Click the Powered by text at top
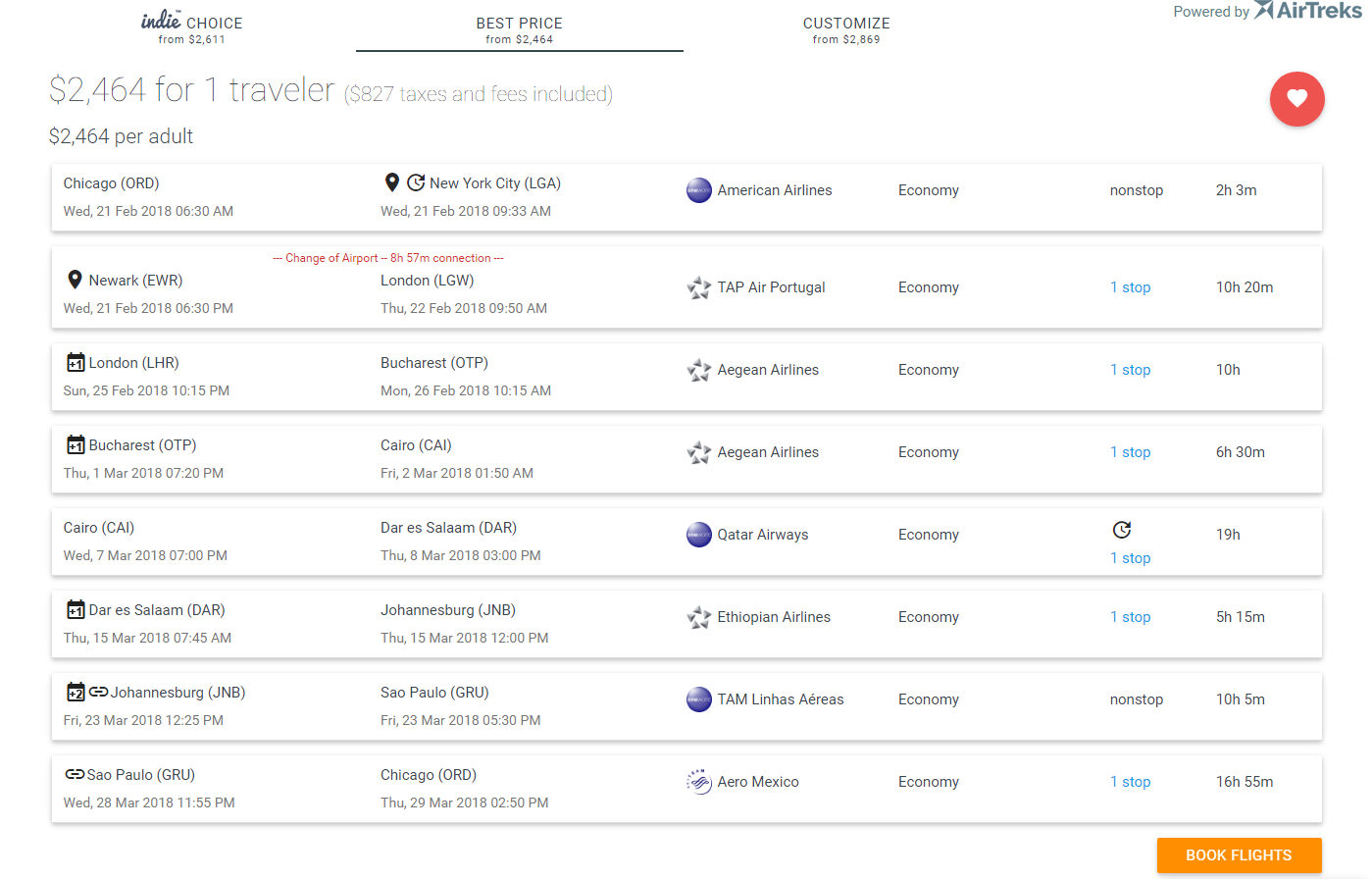 click(1211, 12)
